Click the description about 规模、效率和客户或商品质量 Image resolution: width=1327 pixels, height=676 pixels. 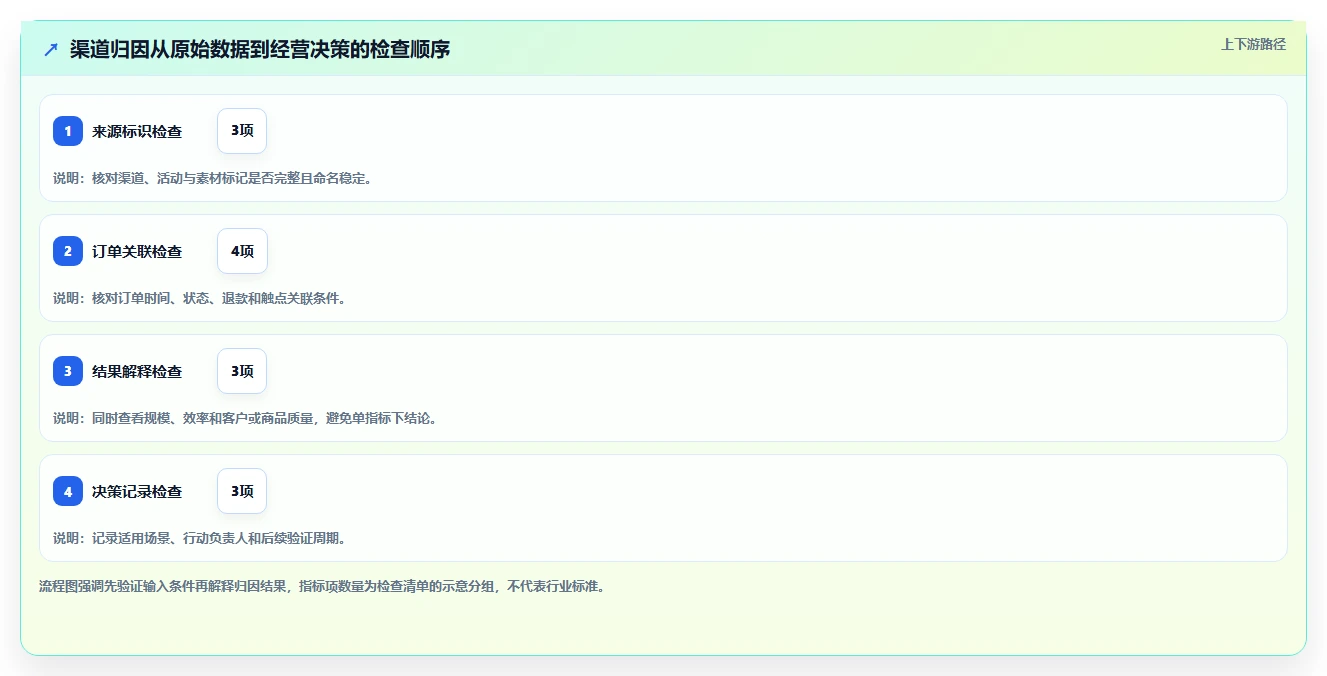pyautogui.click(x=245, y=418)
